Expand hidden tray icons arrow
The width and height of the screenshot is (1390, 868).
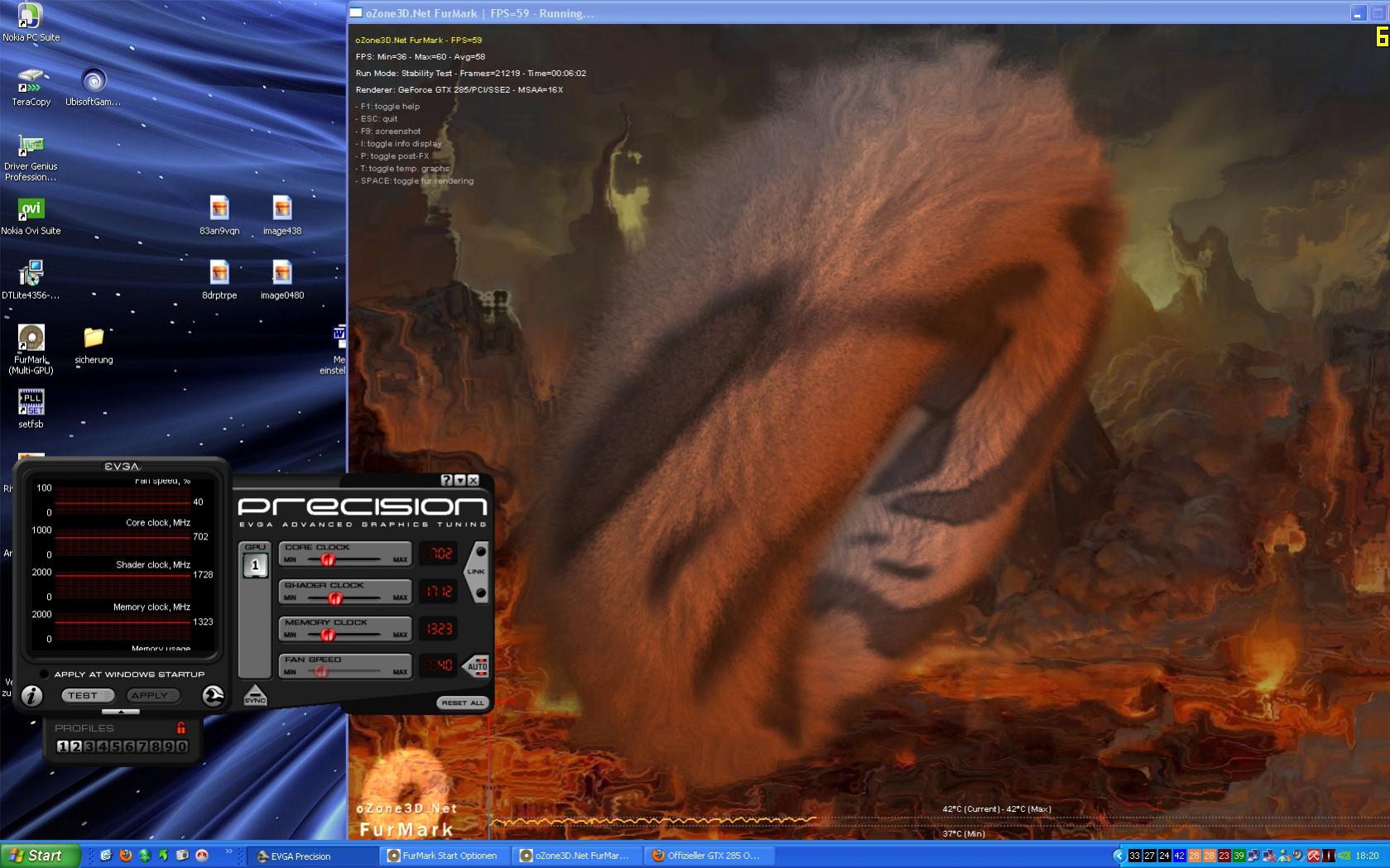1118,856
